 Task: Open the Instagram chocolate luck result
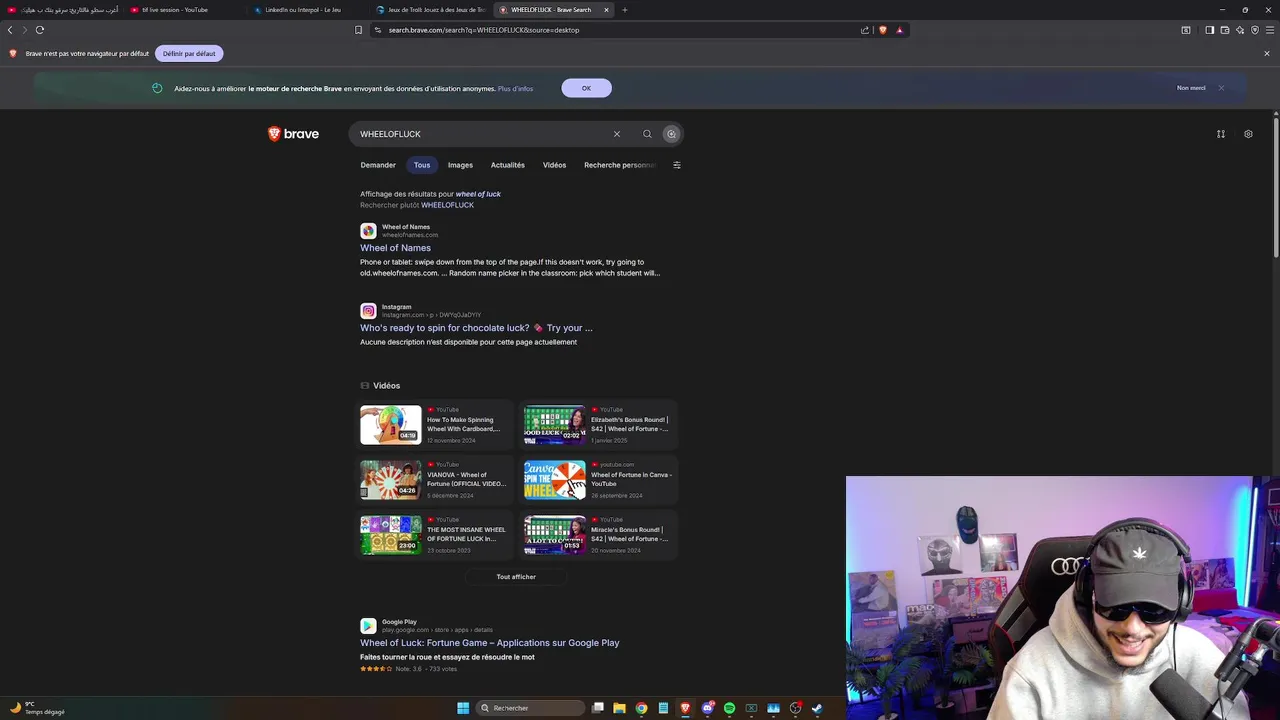476,328
